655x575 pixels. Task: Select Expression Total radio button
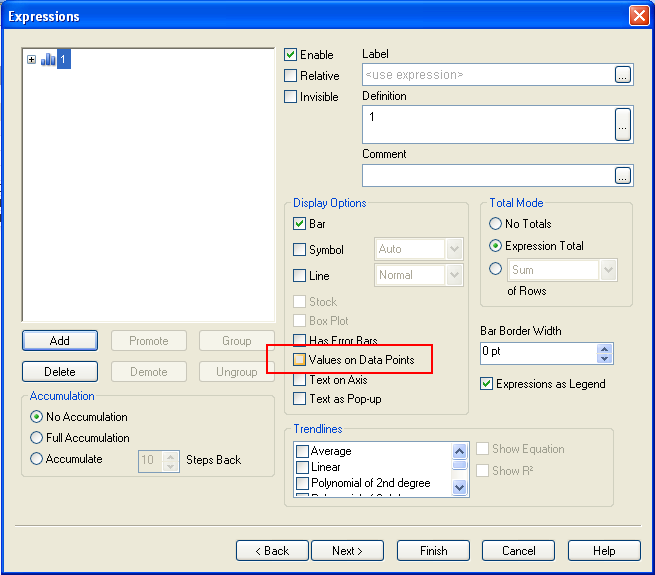[x=495, y=246]
